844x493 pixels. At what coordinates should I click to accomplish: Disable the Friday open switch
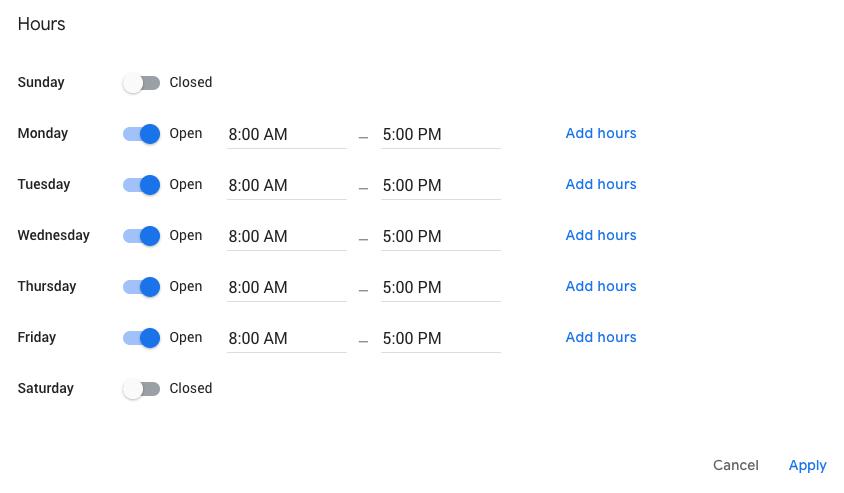click(141, 338)
